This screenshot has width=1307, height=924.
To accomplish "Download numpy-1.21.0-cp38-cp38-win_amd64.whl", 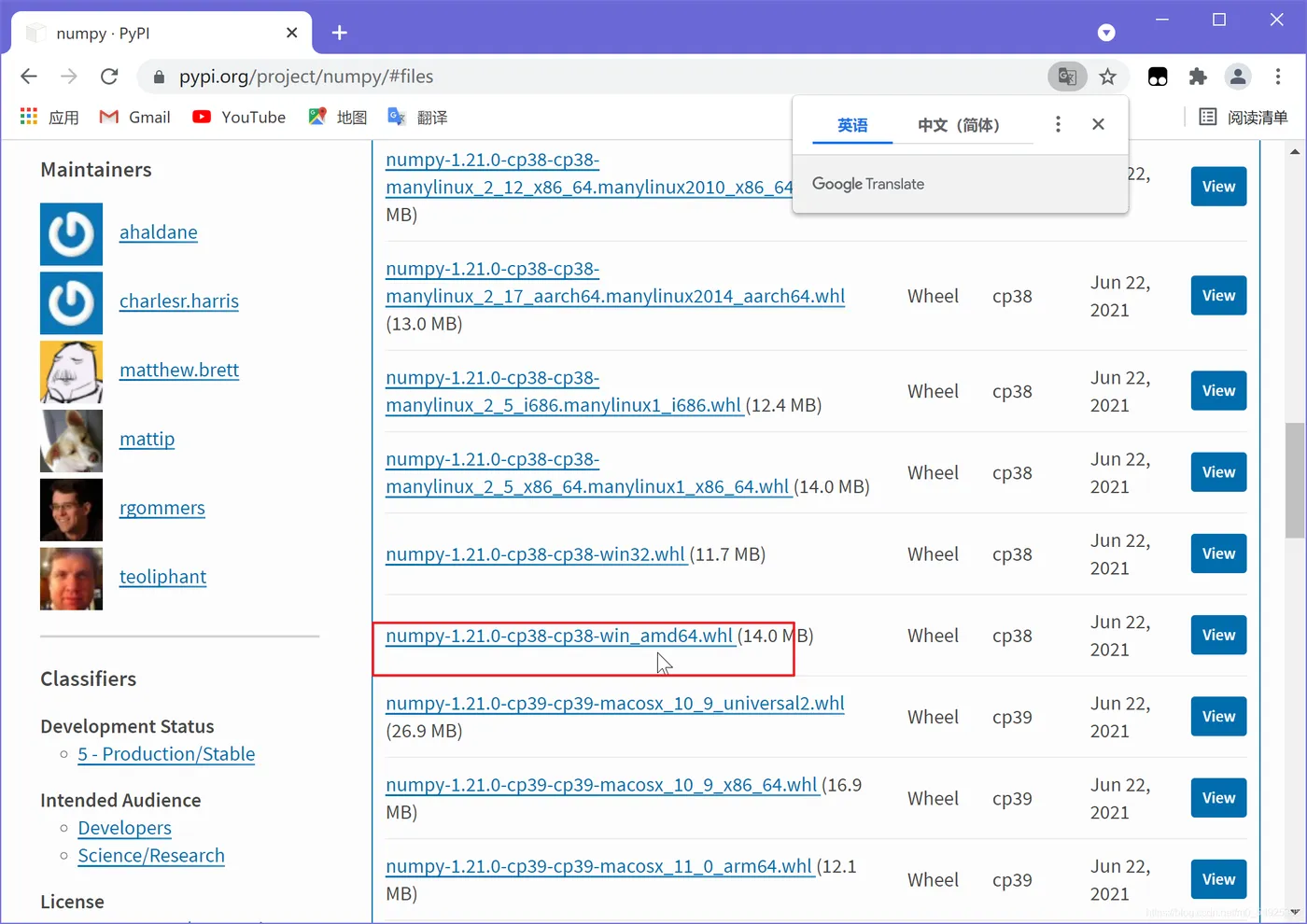I will pyautogui.click(x=559, y=636).
